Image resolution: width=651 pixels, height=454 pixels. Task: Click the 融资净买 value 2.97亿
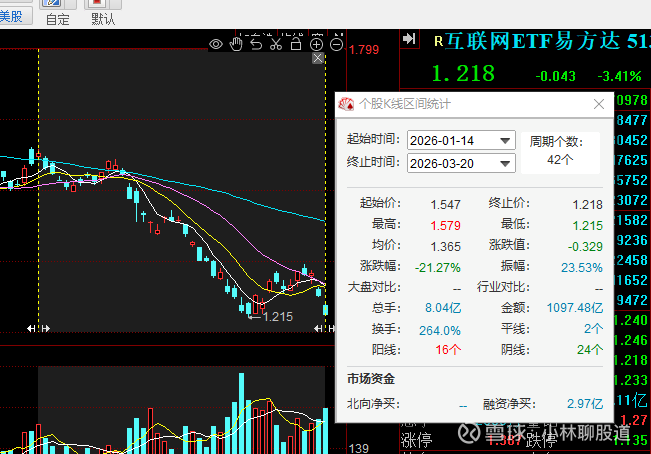pos(585,404)
